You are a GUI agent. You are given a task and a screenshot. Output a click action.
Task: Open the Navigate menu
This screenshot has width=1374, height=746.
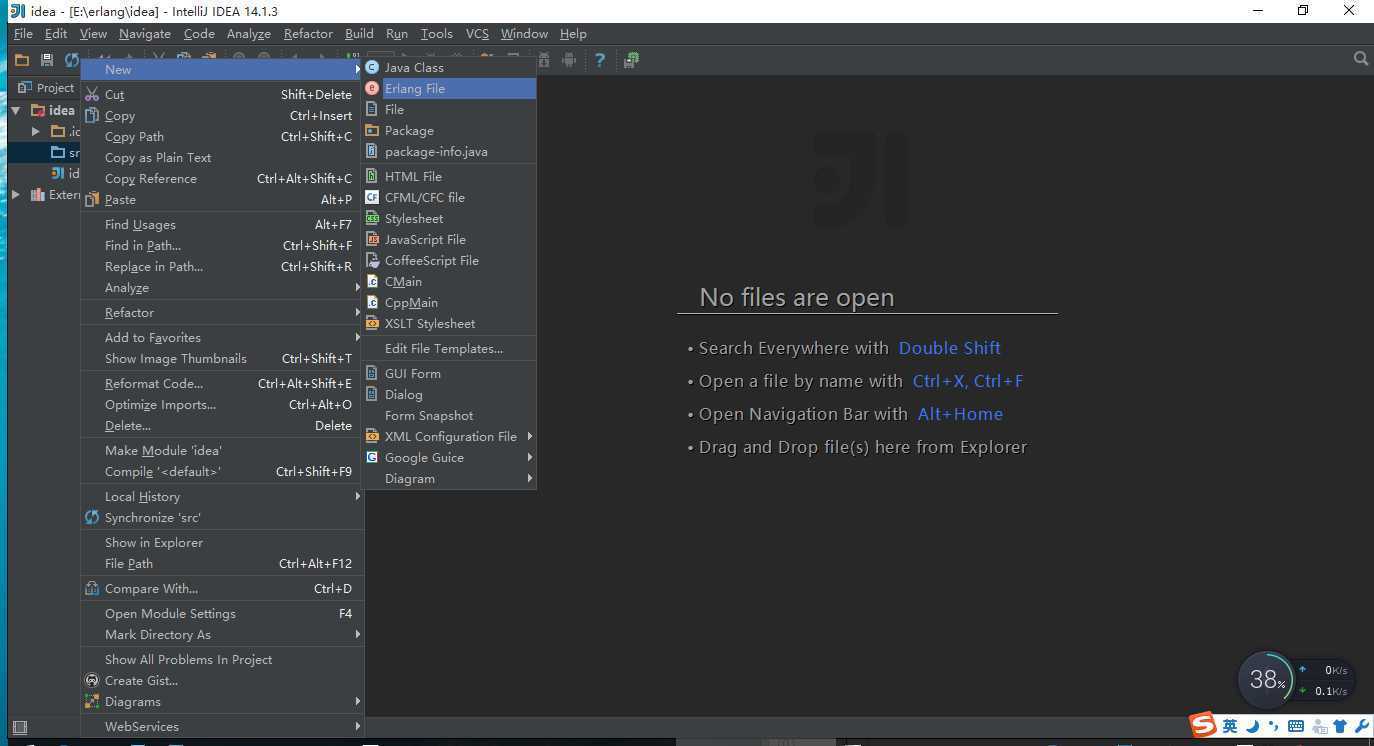pos(145,33)
